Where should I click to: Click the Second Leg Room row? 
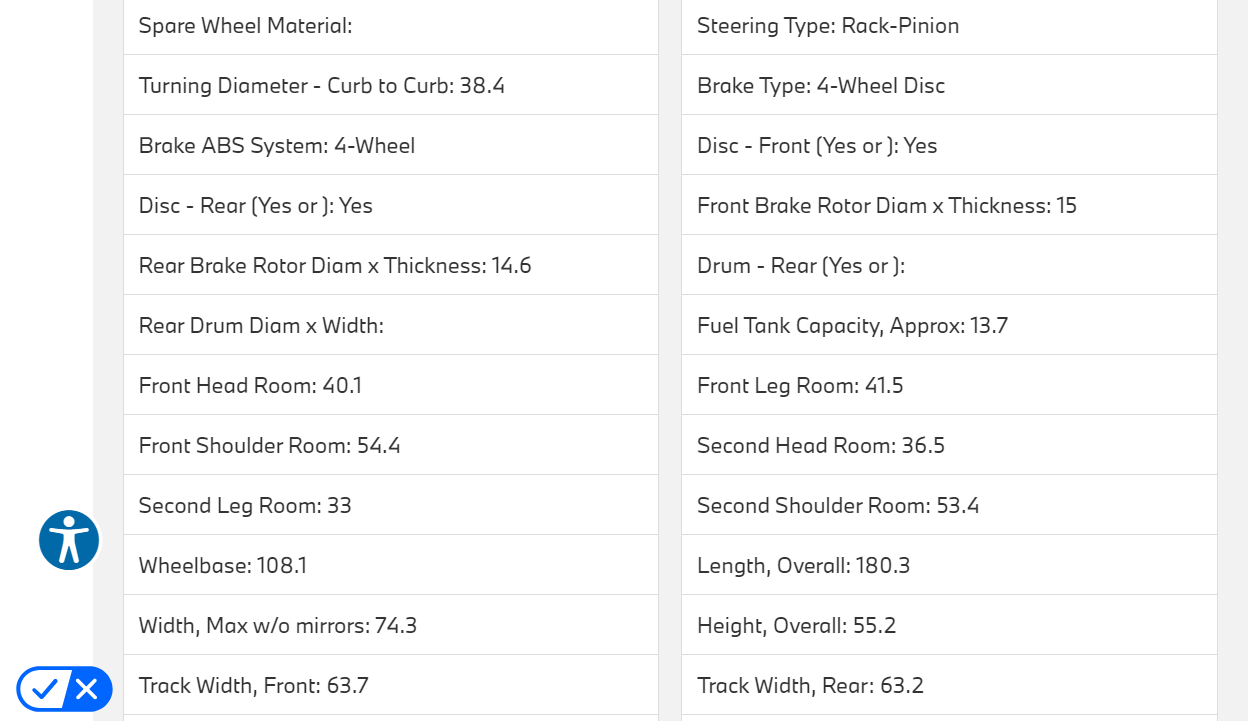245,506
